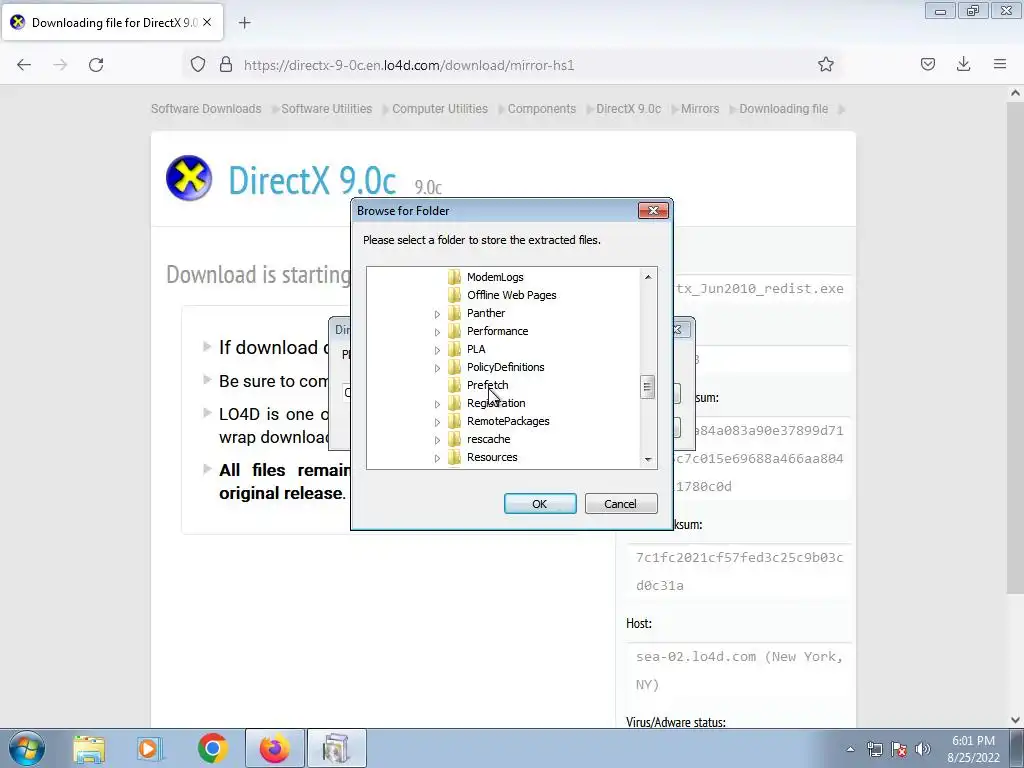The image size is (1024, 768).
Task: Click the folder tree scrollbar thumb
Action: point(648,387)
